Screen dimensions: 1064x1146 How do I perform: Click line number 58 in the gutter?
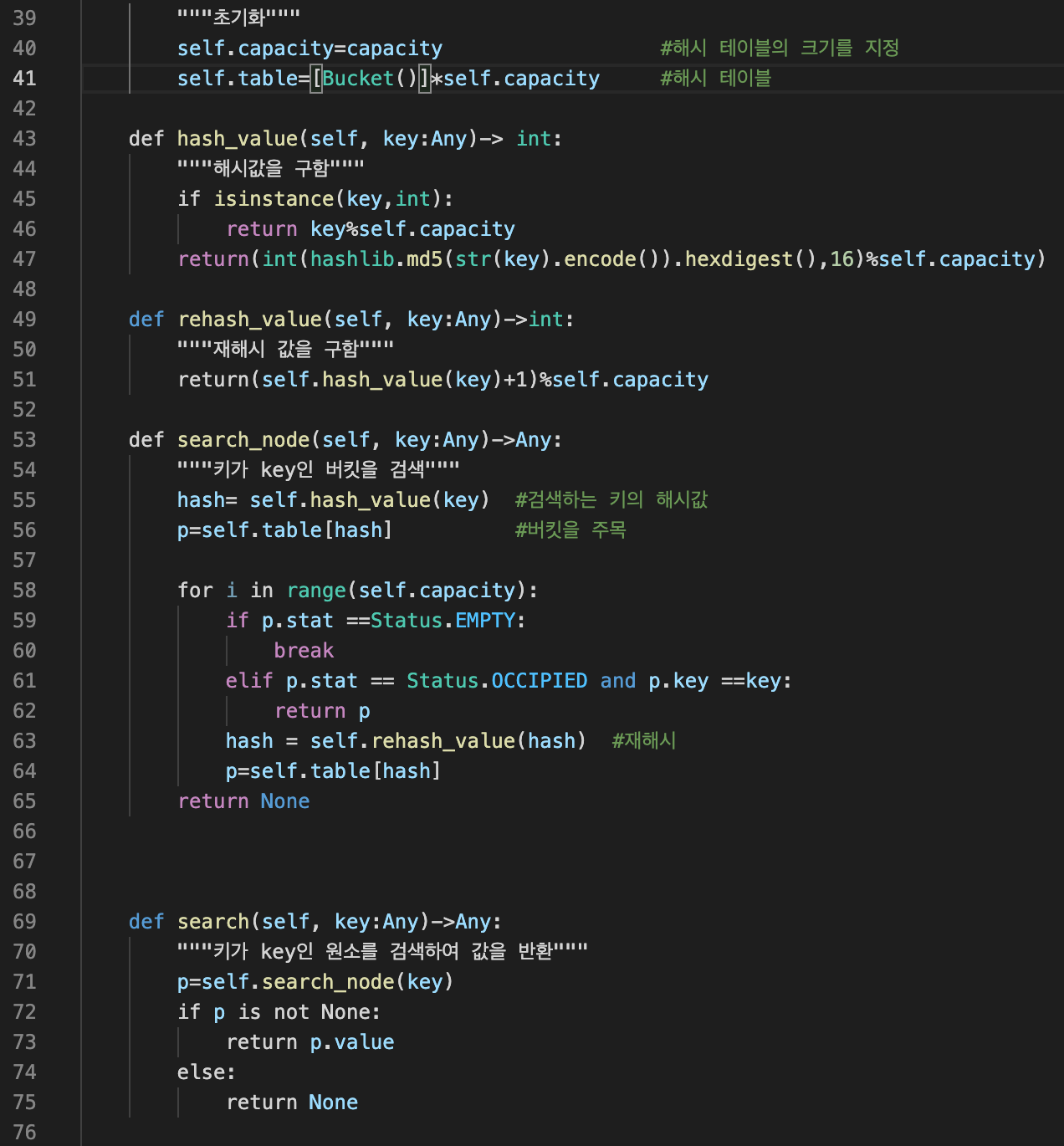24,591
